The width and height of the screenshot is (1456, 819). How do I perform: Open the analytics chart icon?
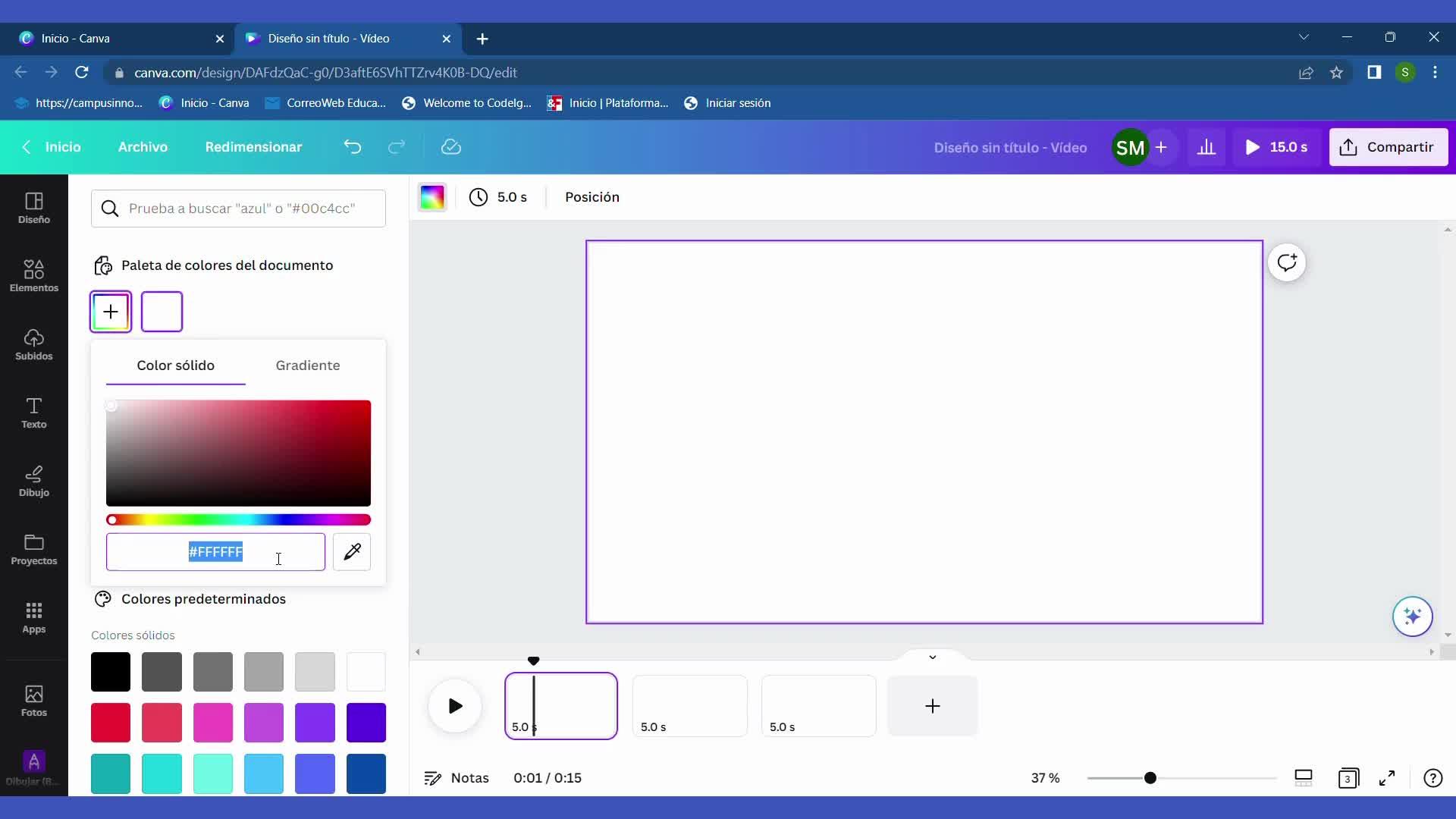coord(1207,147)
